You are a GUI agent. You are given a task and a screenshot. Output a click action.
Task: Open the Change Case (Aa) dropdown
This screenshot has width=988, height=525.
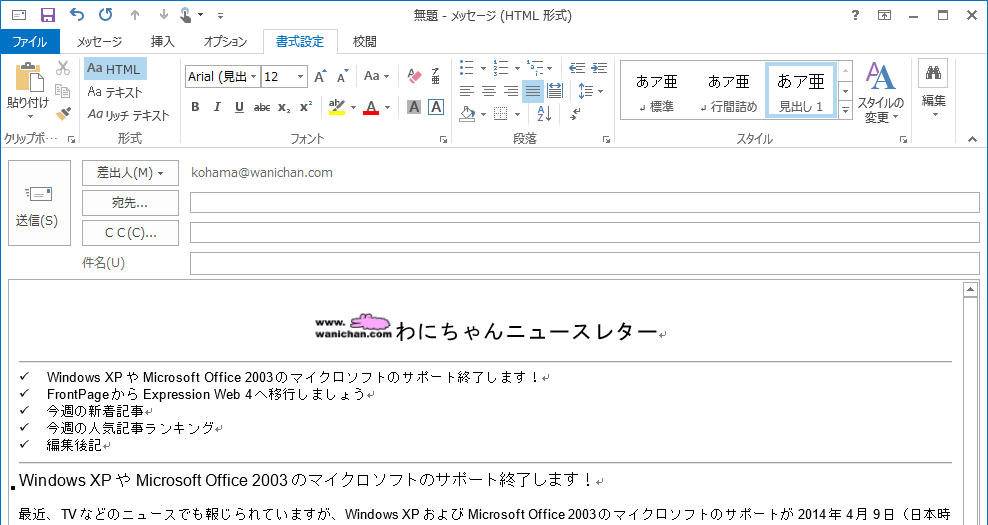point(377,76)
